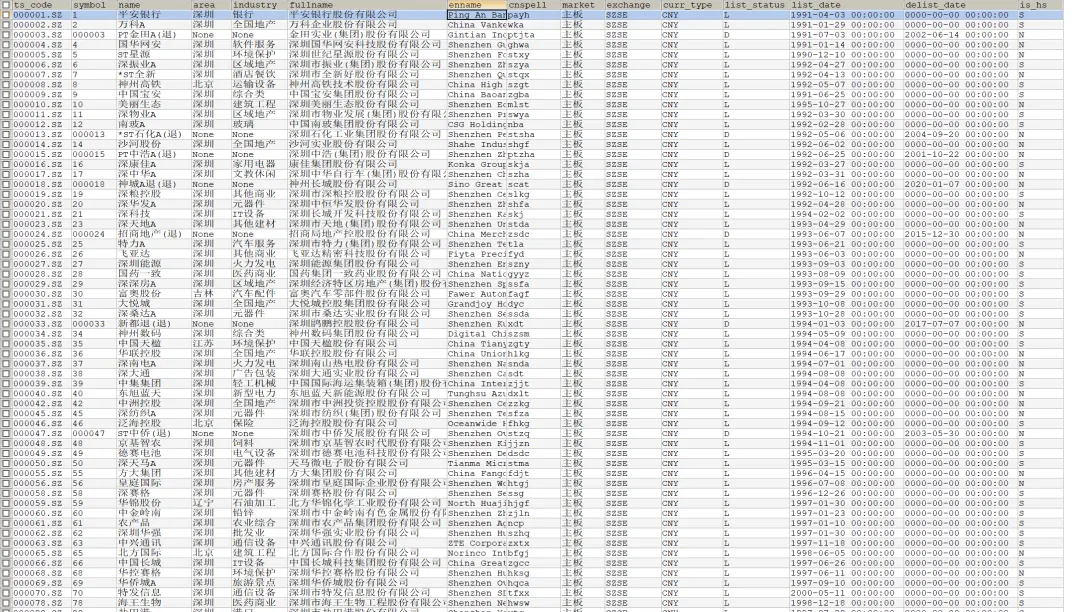Check the box beside row 000005.SZ

point(6,53)
